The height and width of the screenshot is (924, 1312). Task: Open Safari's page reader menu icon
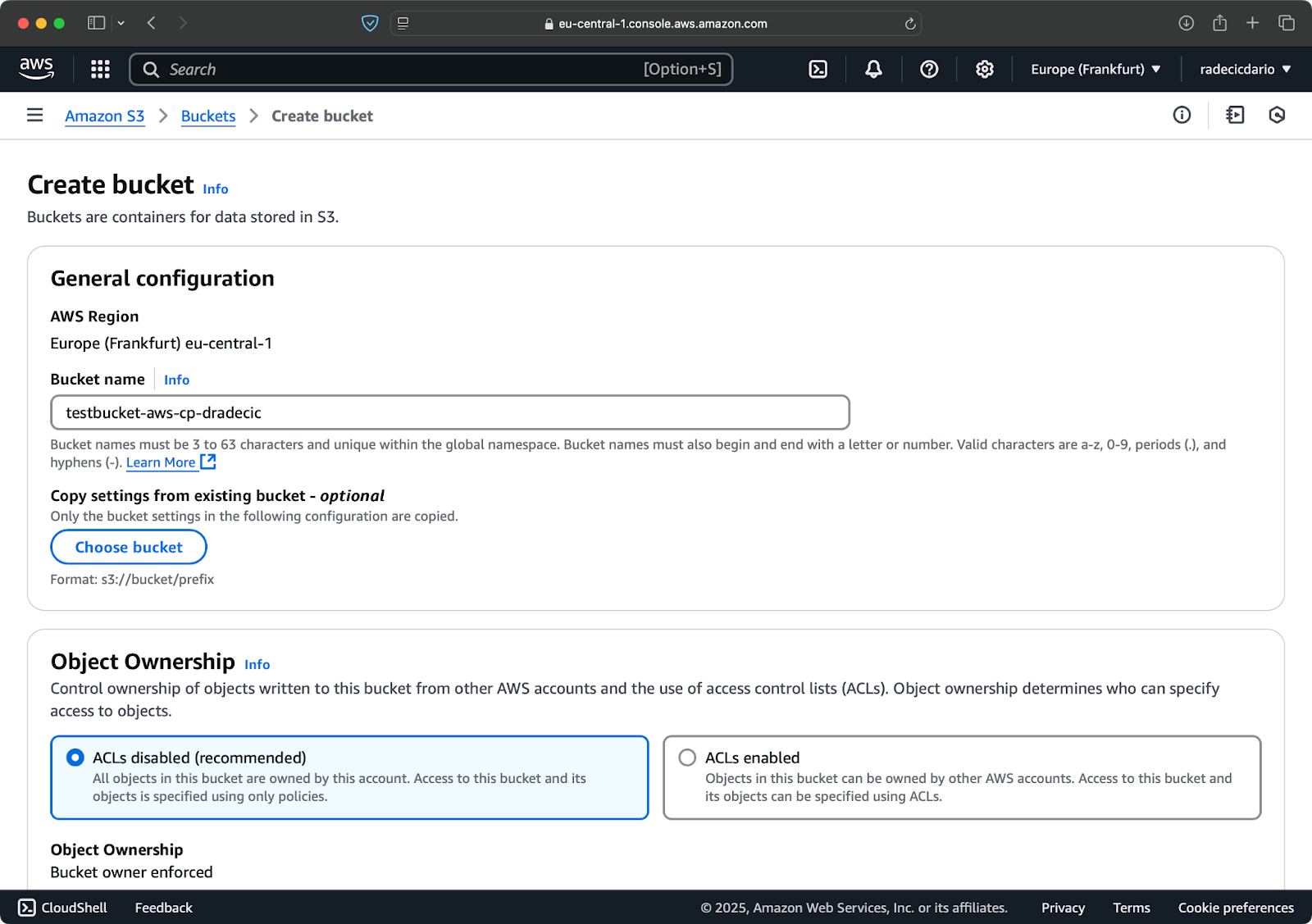click(403, 23)
